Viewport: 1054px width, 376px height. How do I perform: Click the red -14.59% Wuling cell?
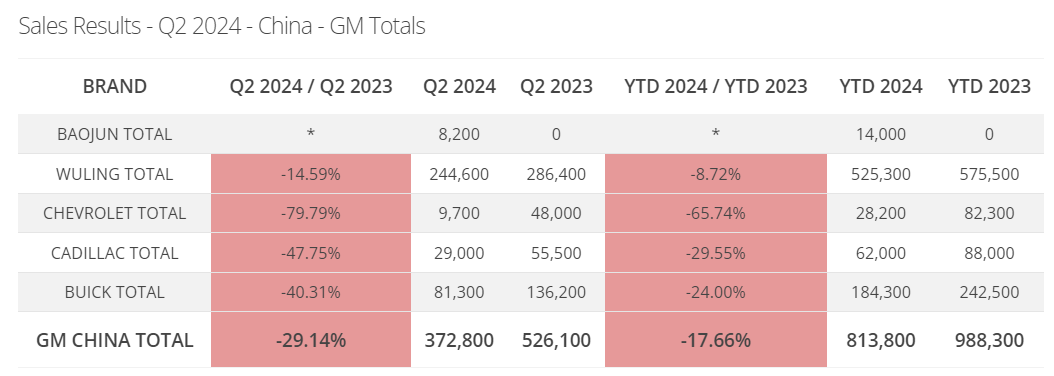point(311,174)
